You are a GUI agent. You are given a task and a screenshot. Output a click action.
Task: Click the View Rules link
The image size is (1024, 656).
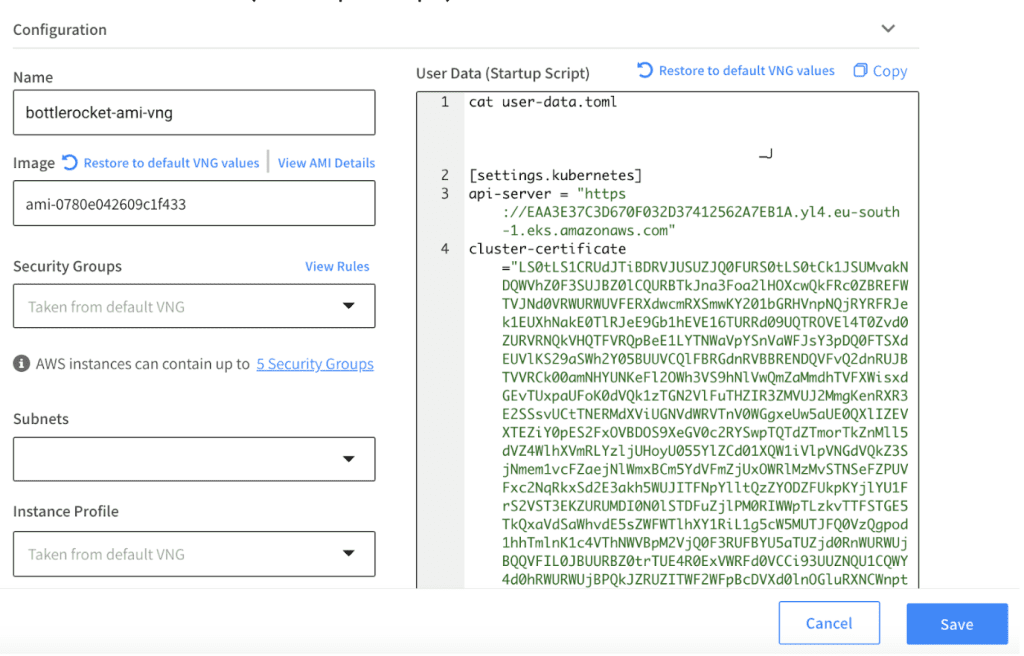[337, 266]
